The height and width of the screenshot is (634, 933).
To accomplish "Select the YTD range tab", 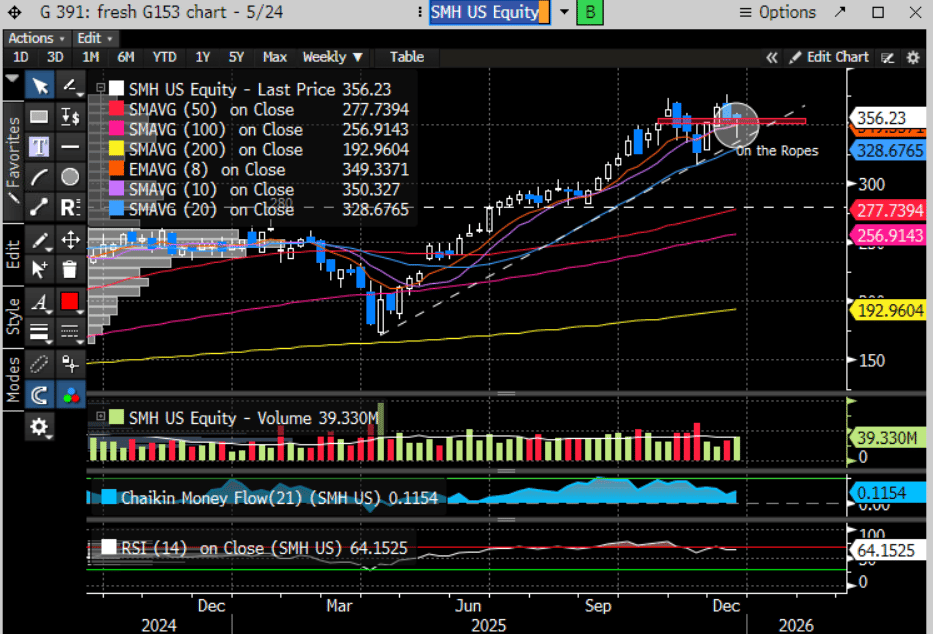I will pyautogui.click(x=164, y=57).
